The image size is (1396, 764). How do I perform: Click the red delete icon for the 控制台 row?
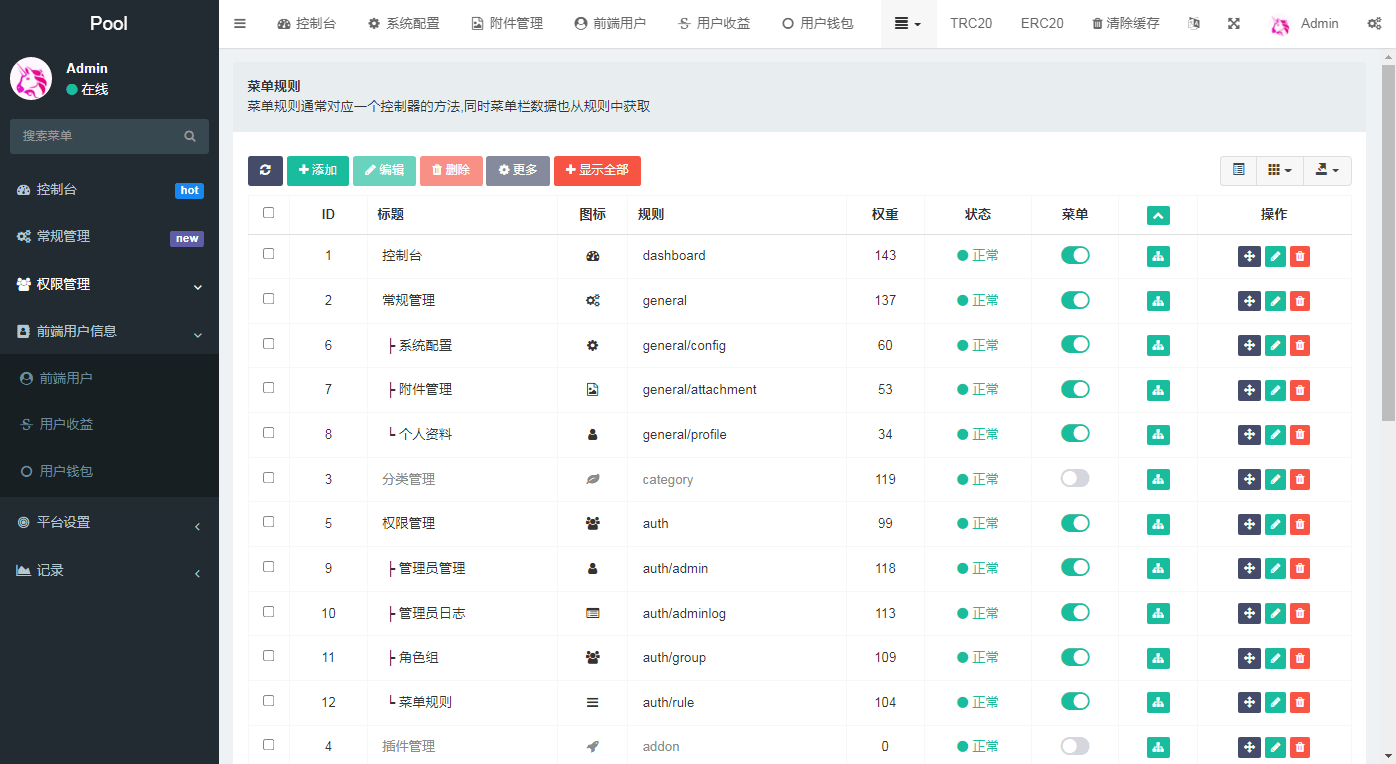point(1299,256)
